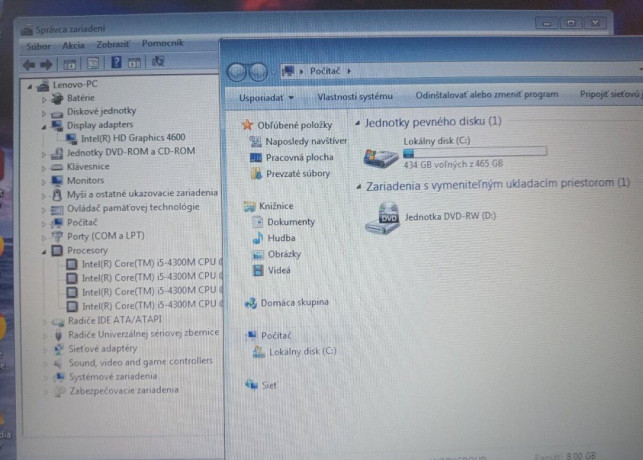643x460 pixels.
Task: Expand the Jednotky DVD-ROM a CD-ROM node
Action: pos(43,155)
